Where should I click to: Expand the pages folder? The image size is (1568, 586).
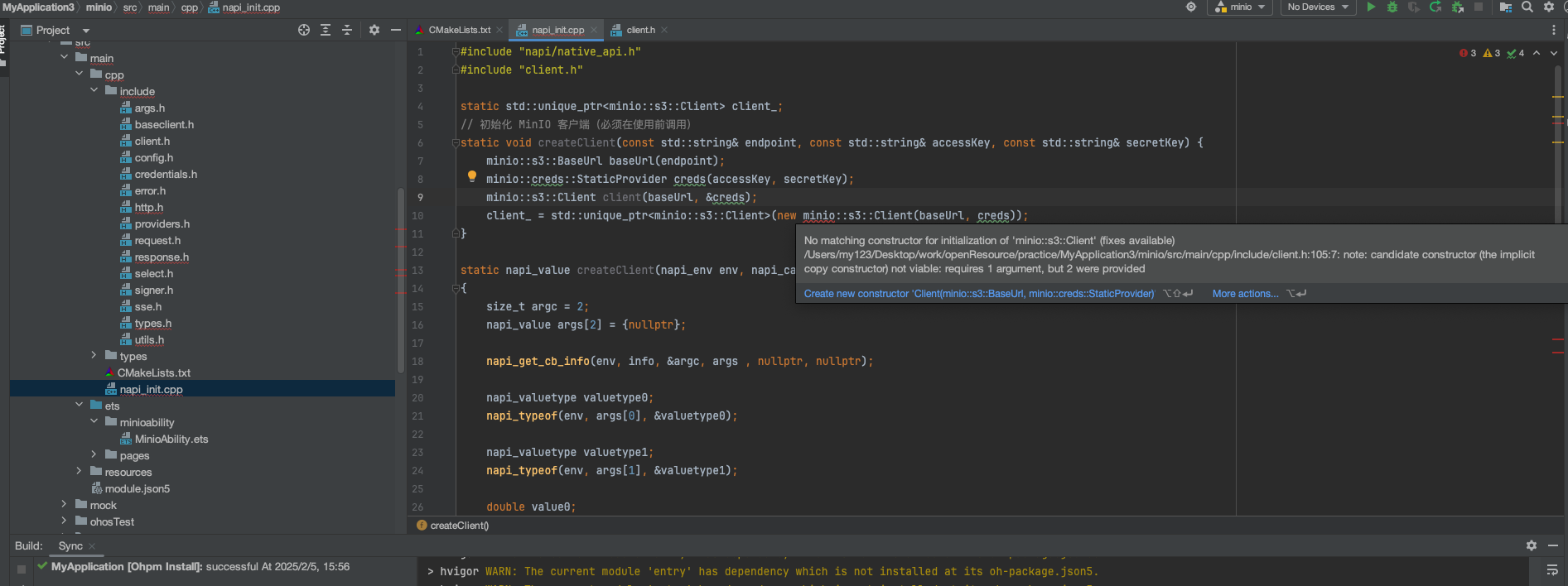coord(94,454)
